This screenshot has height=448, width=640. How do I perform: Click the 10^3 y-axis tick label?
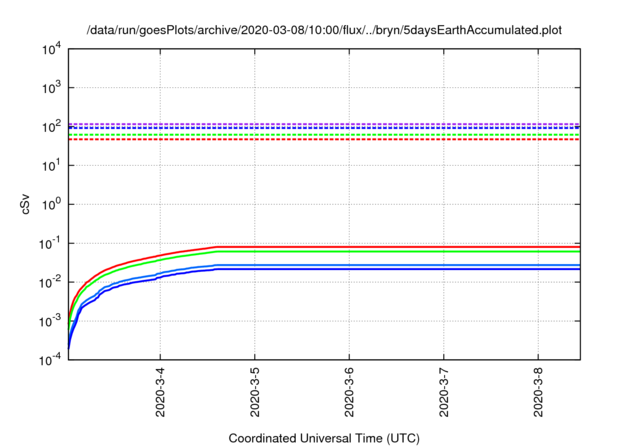tap(51, 88)
